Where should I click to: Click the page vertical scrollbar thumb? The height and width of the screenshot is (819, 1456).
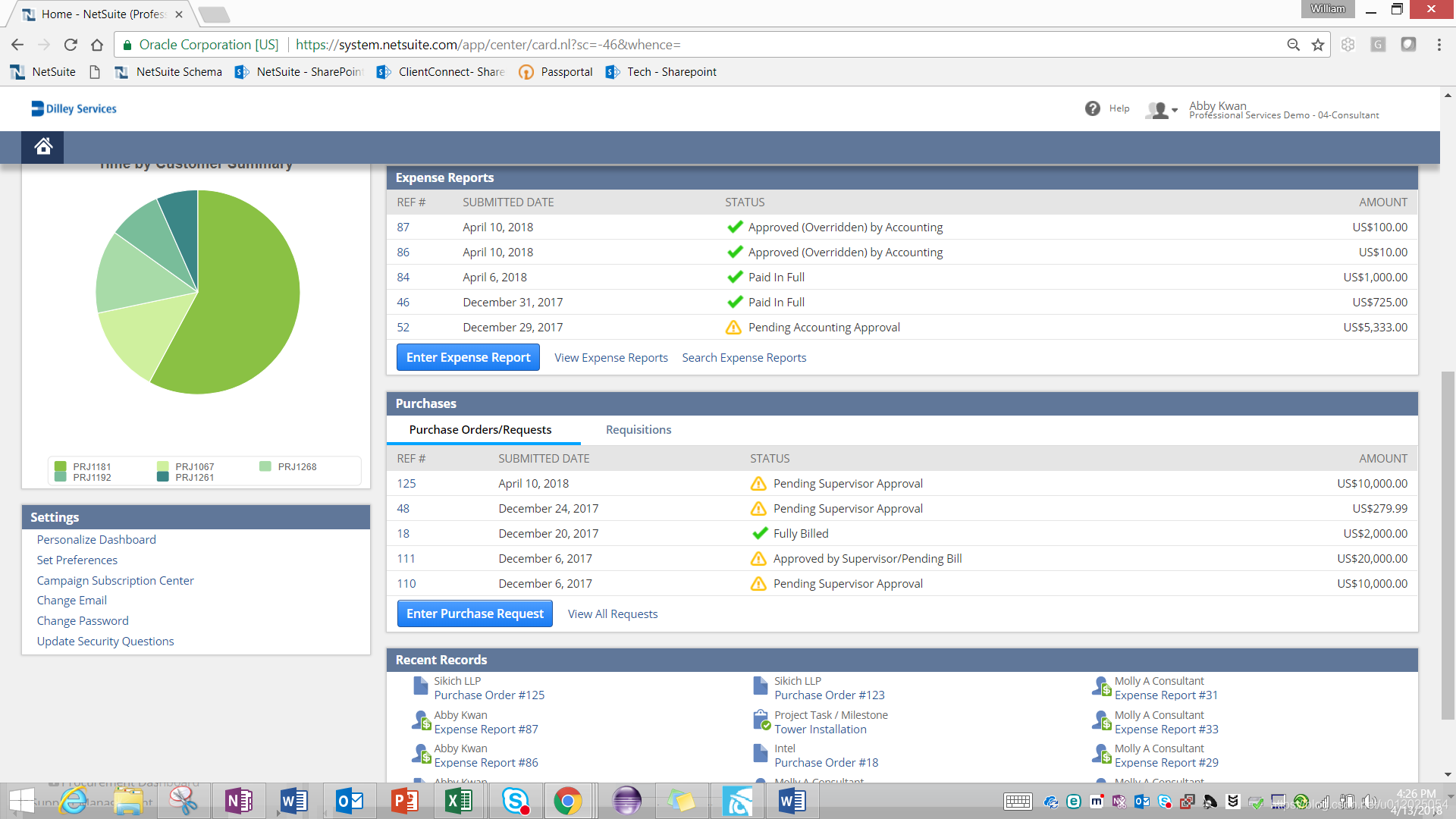click(x=1448, y=546)
